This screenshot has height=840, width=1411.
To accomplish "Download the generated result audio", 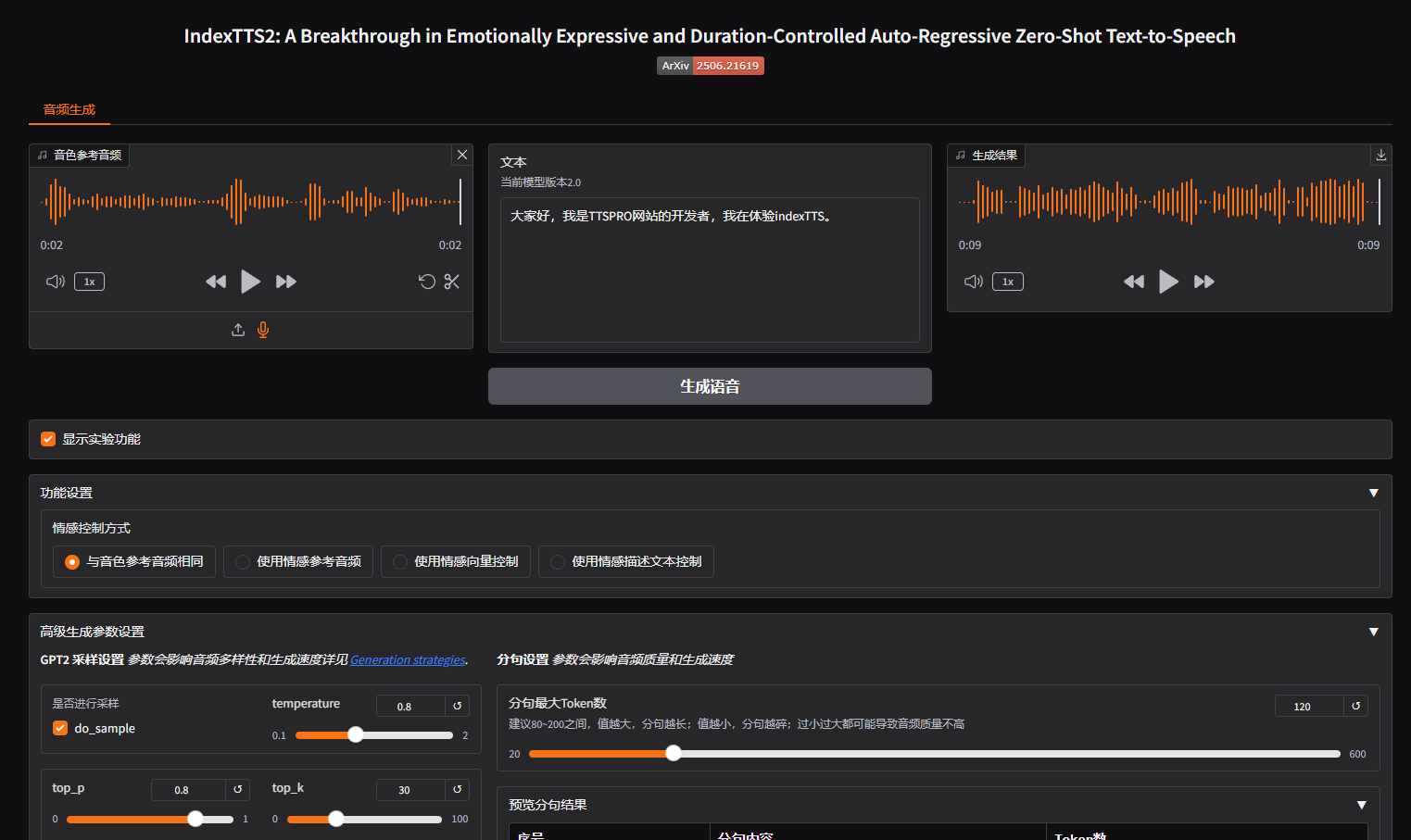I will tap(1380, 156).
